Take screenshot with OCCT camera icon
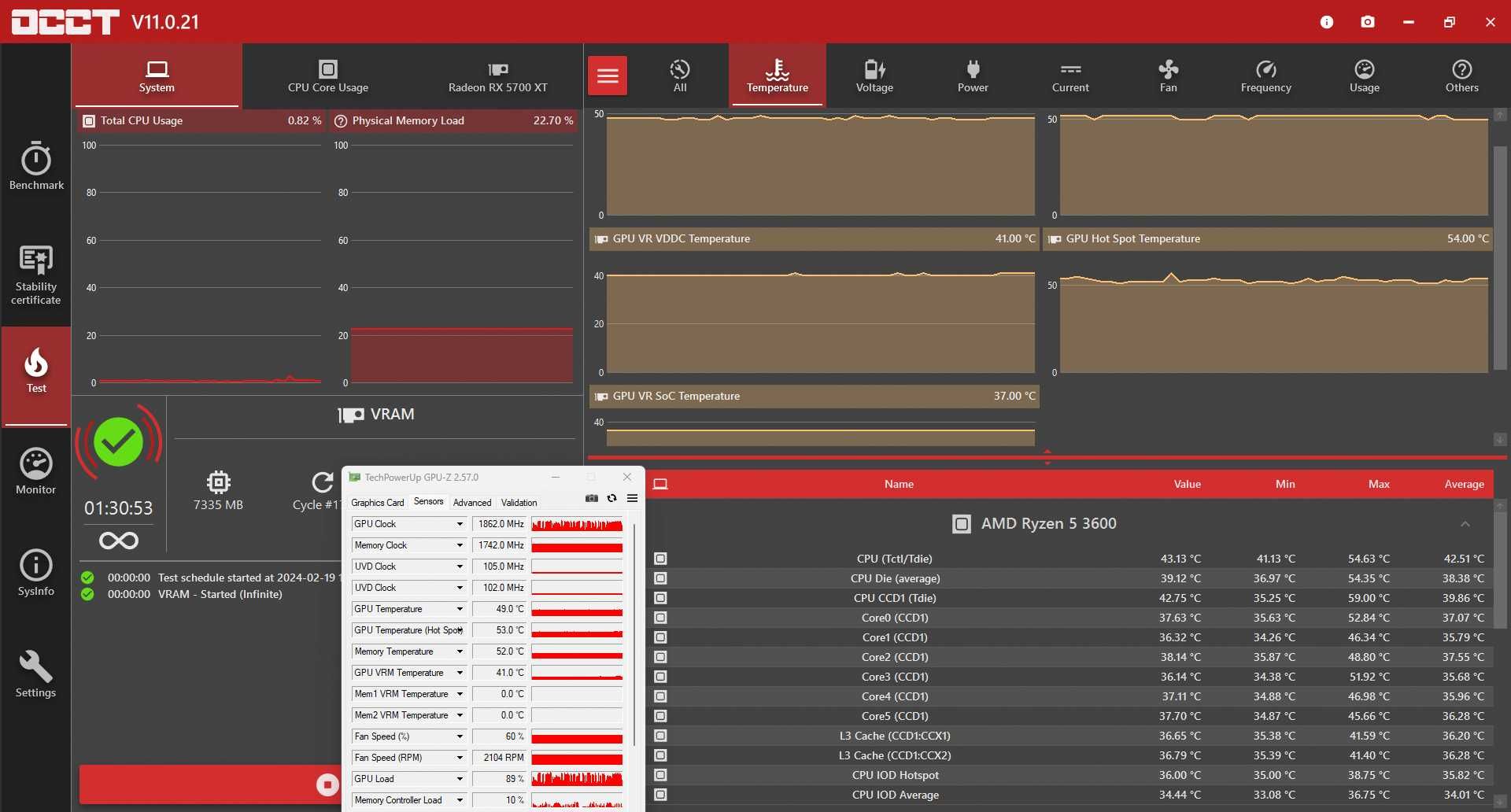1511x812 pixels. point(1368,22)
